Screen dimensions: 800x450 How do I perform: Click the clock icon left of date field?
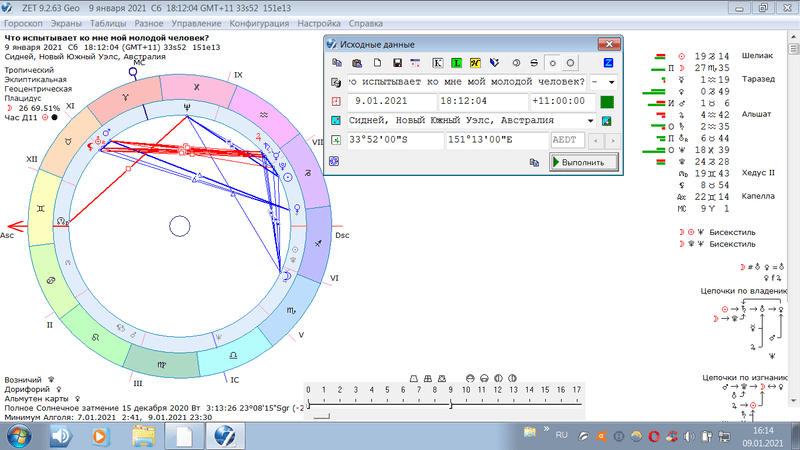coord(336,102)
